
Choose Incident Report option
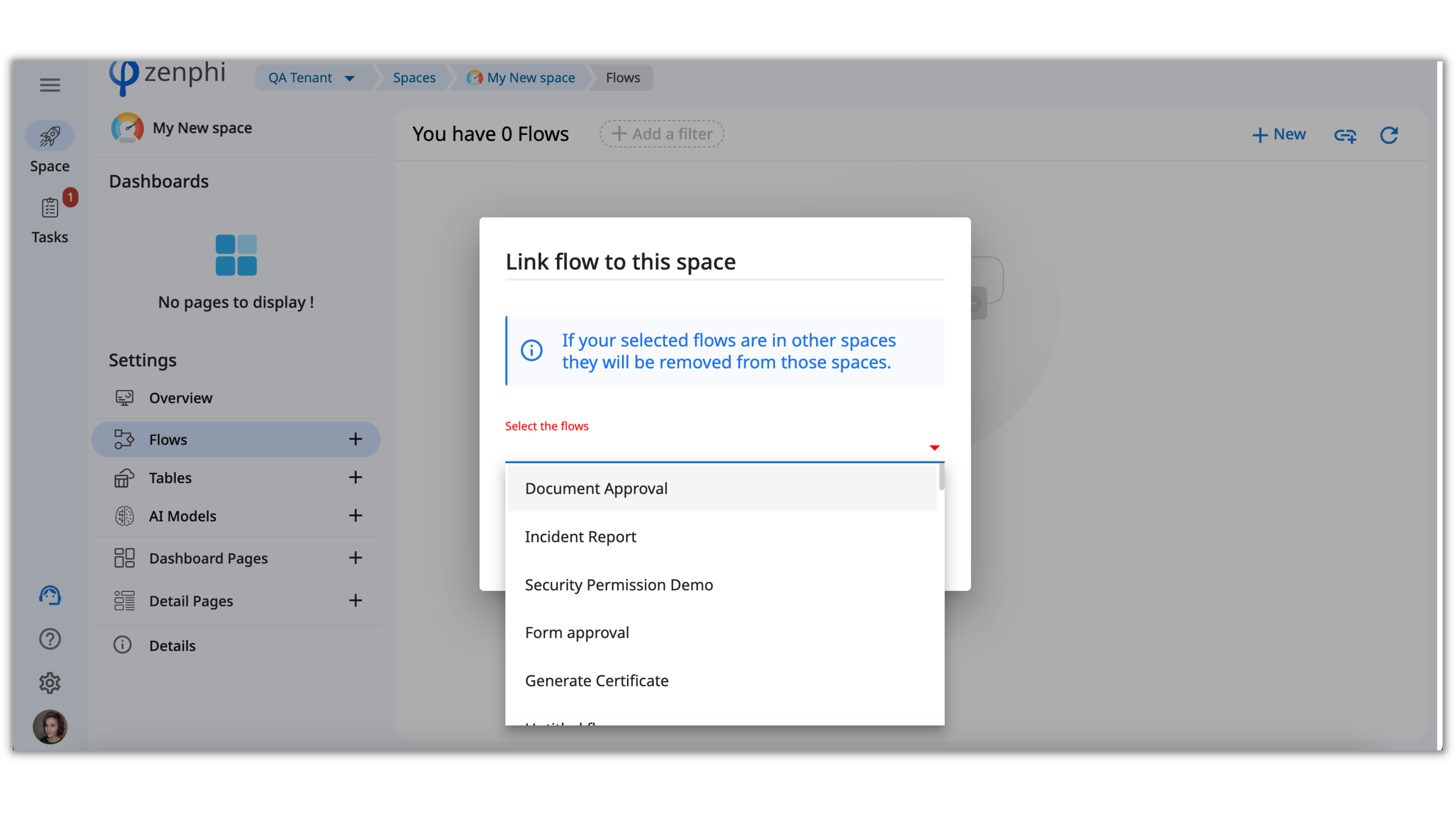coord(580,536)
